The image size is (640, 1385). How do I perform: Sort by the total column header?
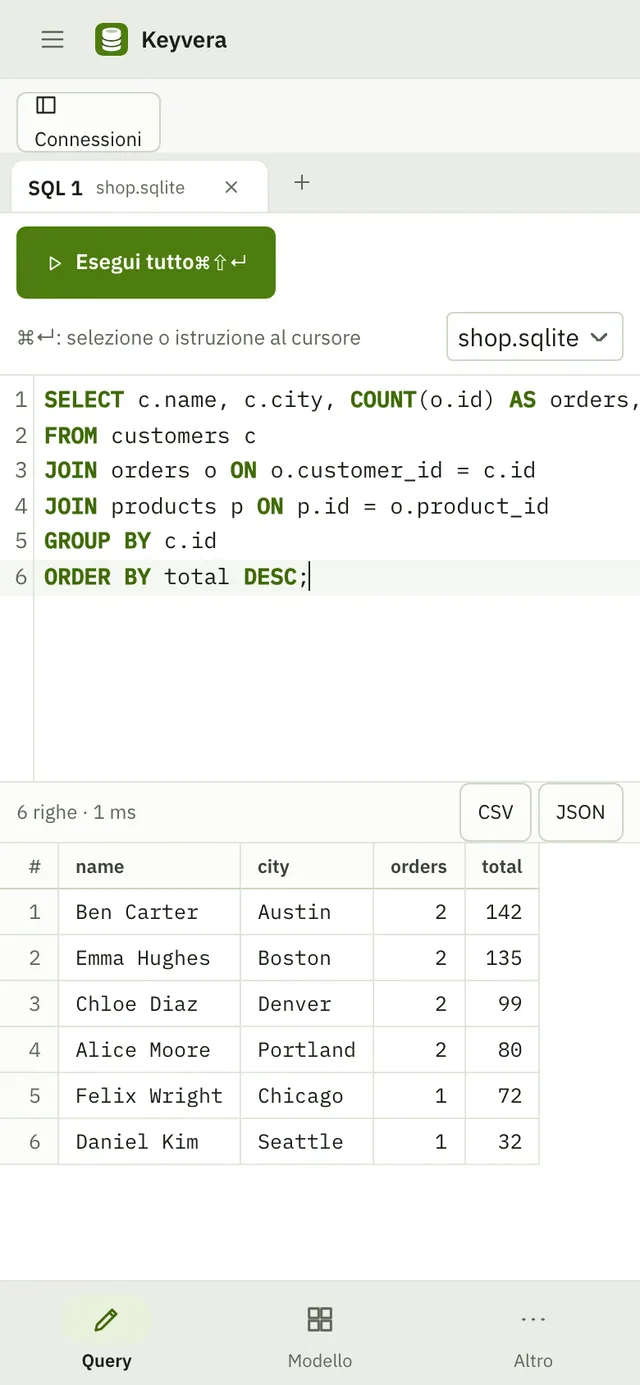coord(502,866)
